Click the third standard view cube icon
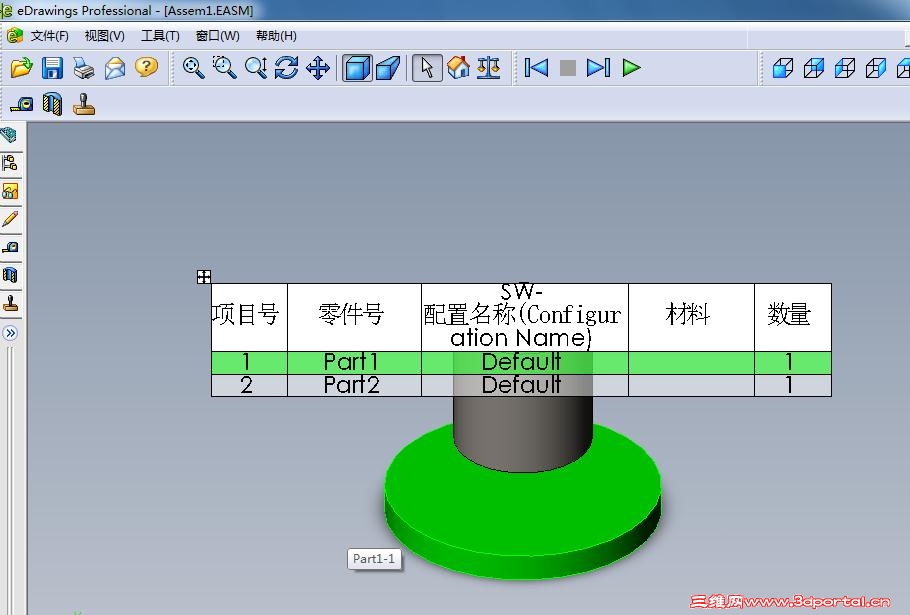Viewport: 910px width, 615px height. click(844, 68)
